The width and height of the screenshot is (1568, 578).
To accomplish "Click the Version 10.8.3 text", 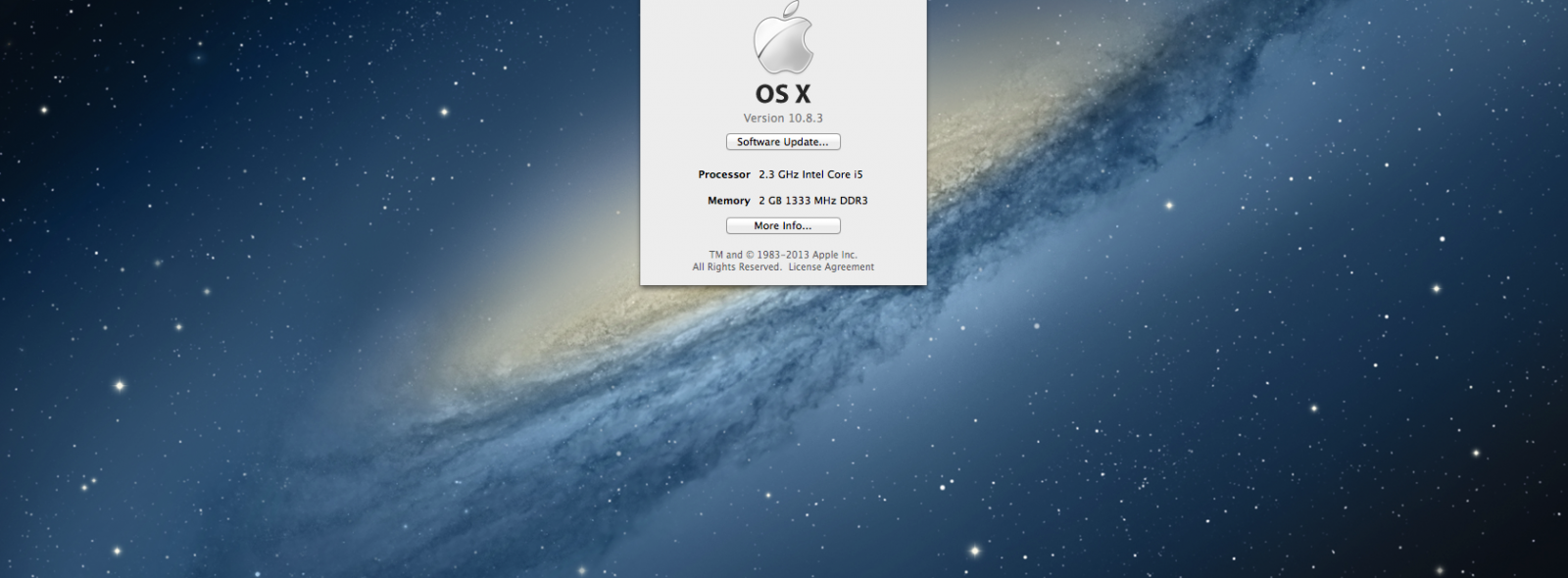I will [x=783, y=118].
